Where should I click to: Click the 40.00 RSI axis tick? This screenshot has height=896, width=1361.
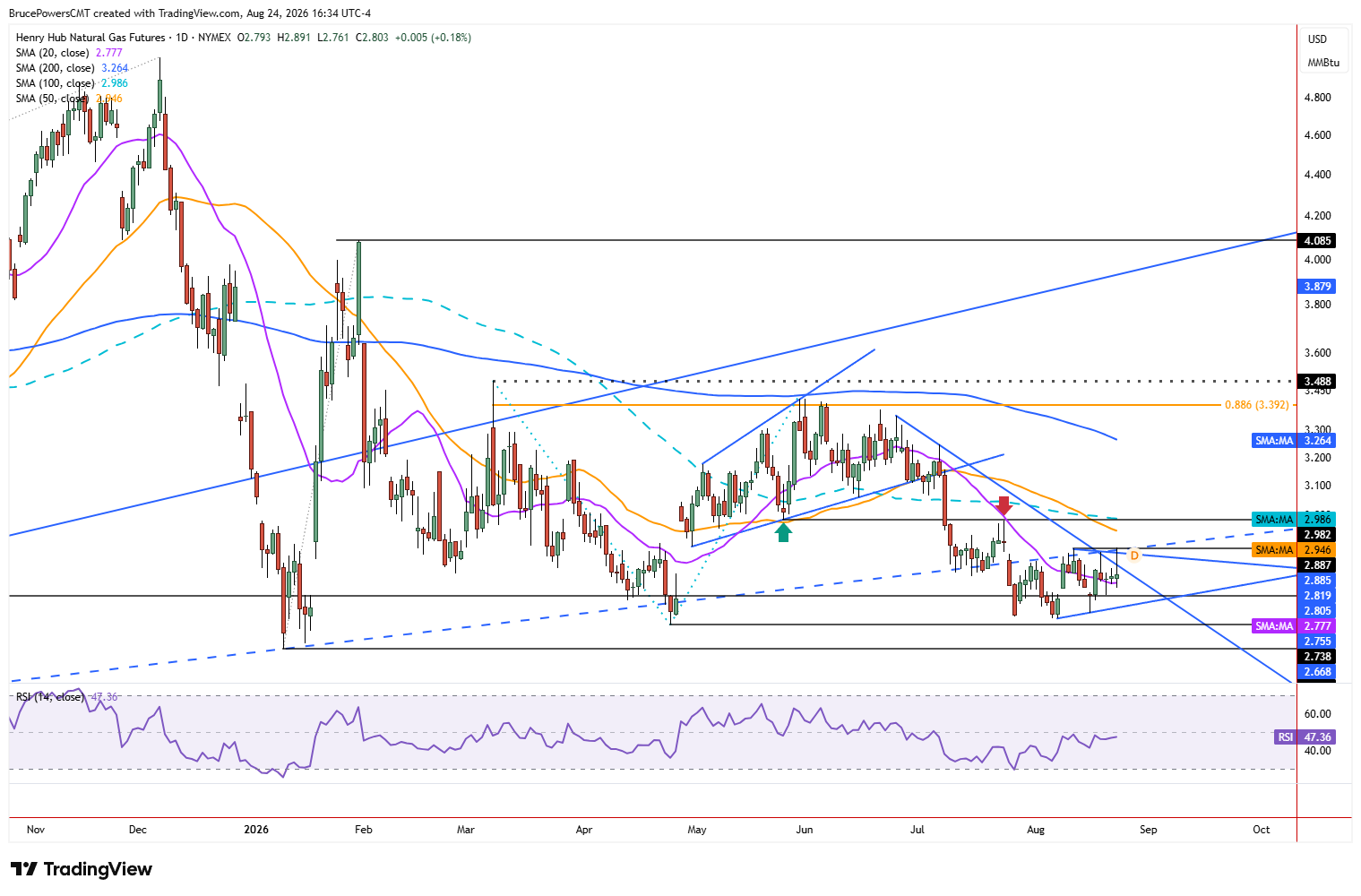point(1318,751)
